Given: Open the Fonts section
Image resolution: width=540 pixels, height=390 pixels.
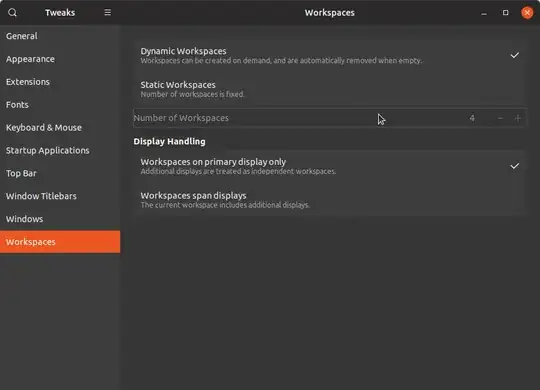Looking at the screenshot, I should click(x=60, y=104).
